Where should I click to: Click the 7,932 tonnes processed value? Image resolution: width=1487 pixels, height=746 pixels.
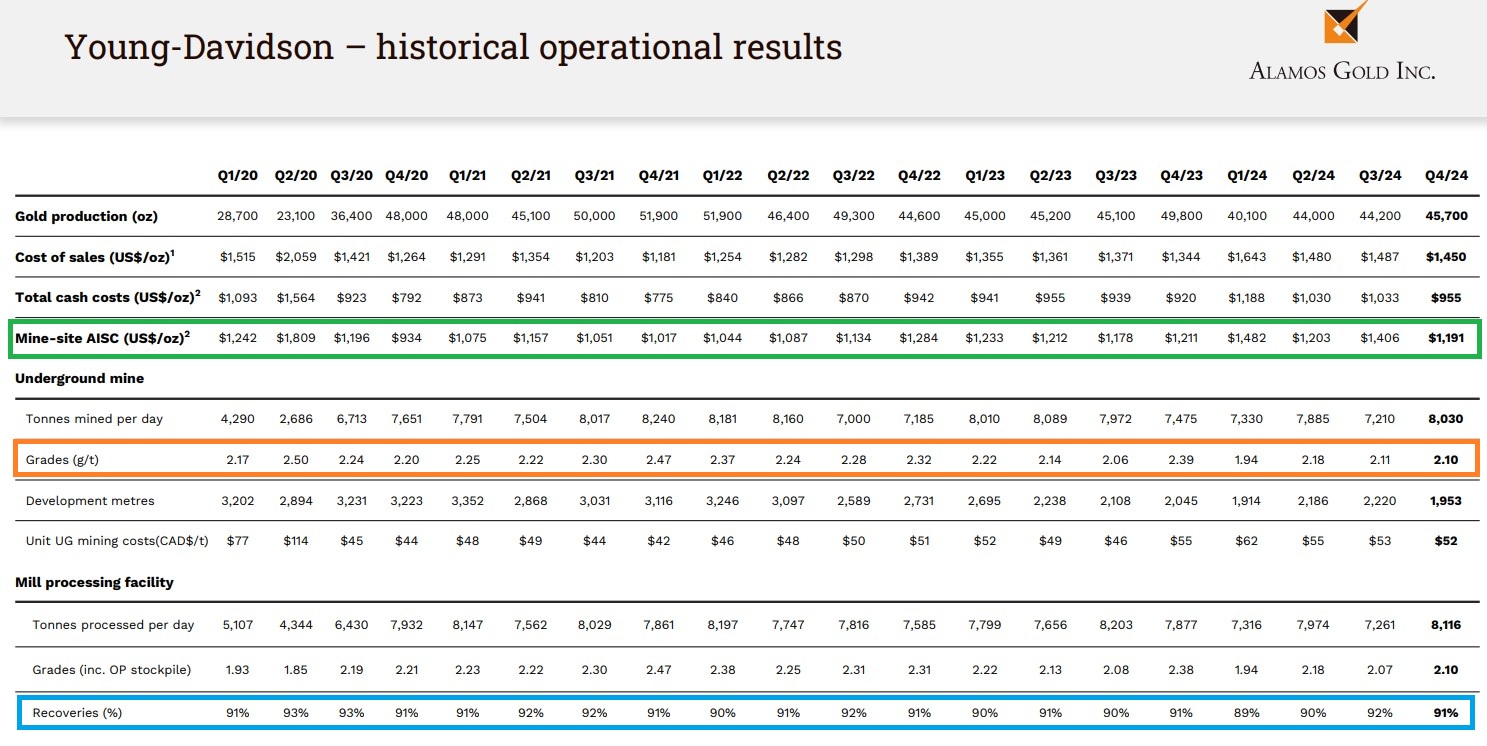[x=408, y=625]
